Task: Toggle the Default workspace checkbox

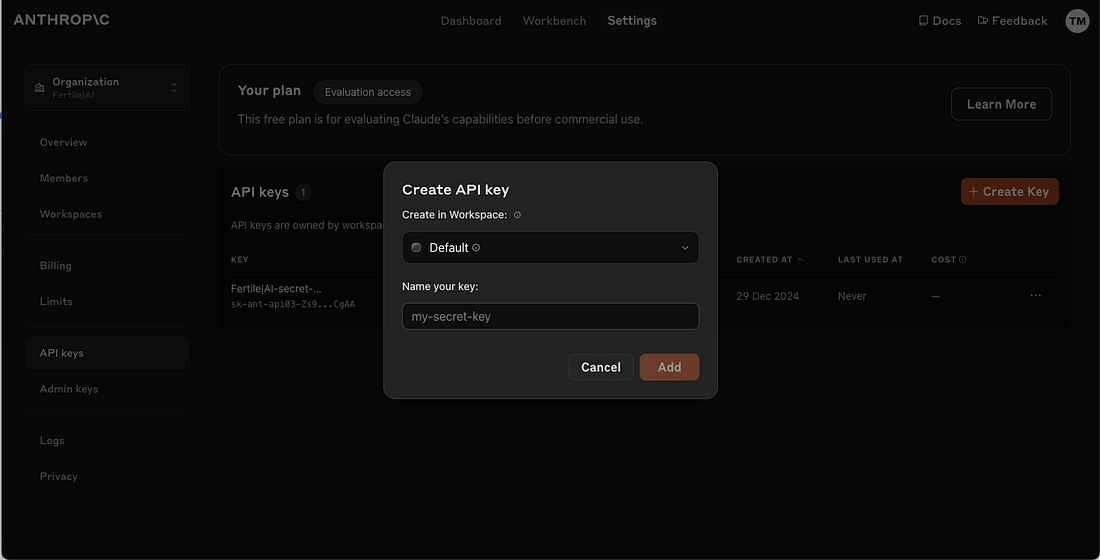Action: [416, 248]
